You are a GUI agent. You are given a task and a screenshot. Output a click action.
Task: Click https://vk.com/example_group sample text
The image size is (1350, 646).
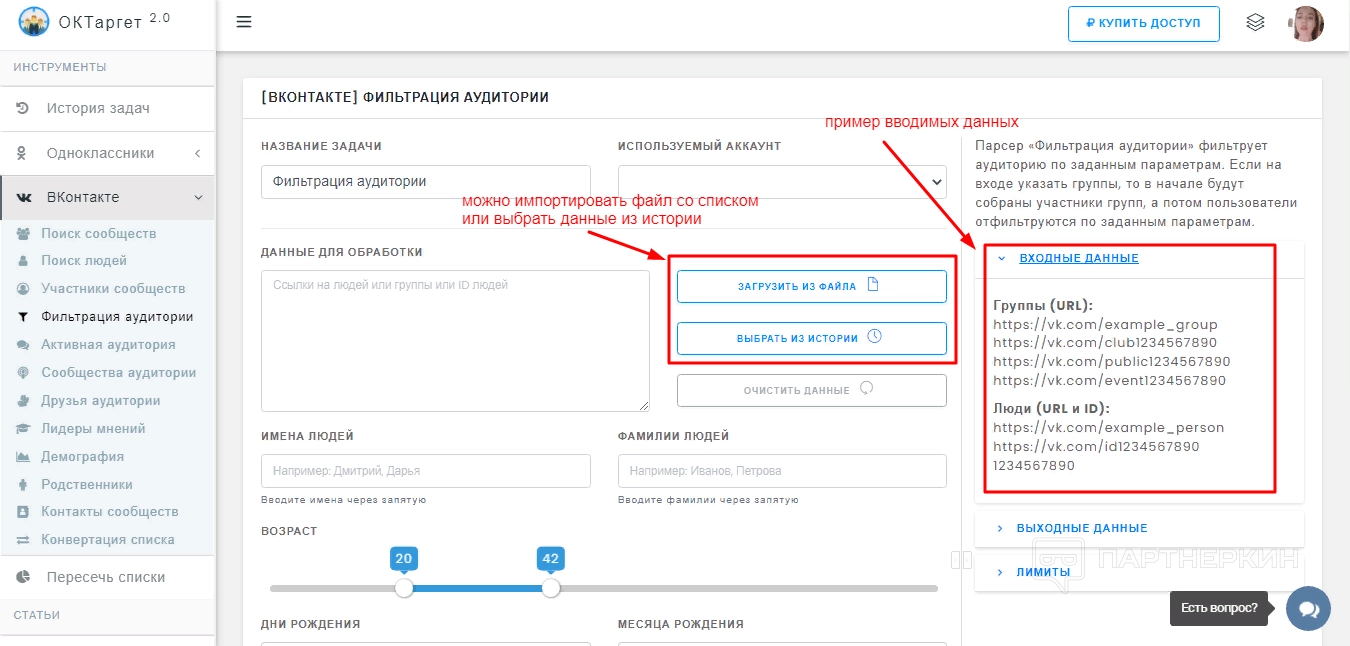point(1106,324)
